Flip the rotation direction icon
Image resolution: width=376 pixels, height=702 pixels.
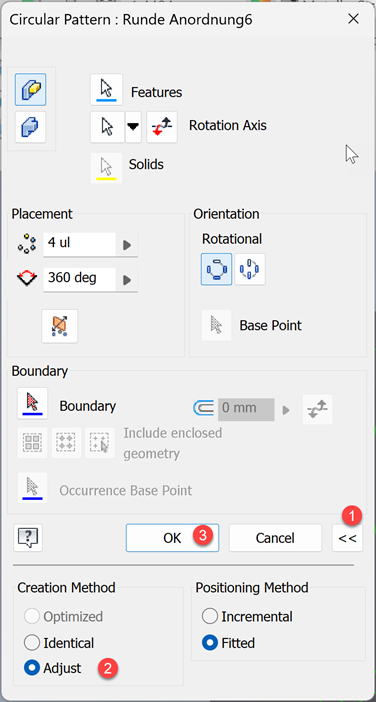click(162, 127)
